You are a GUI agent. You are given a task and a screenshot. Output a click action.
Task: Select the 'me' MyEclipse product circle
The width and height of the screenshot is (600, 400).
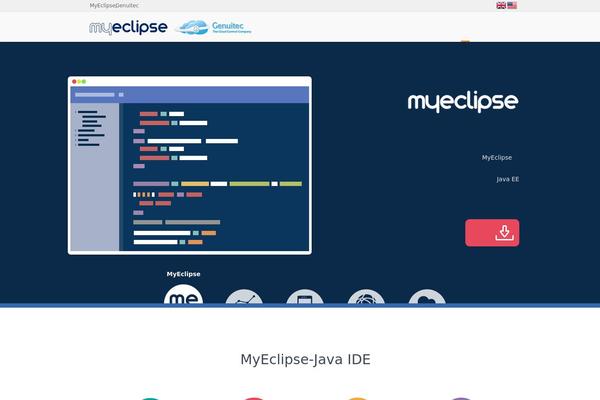click(183, 294)
